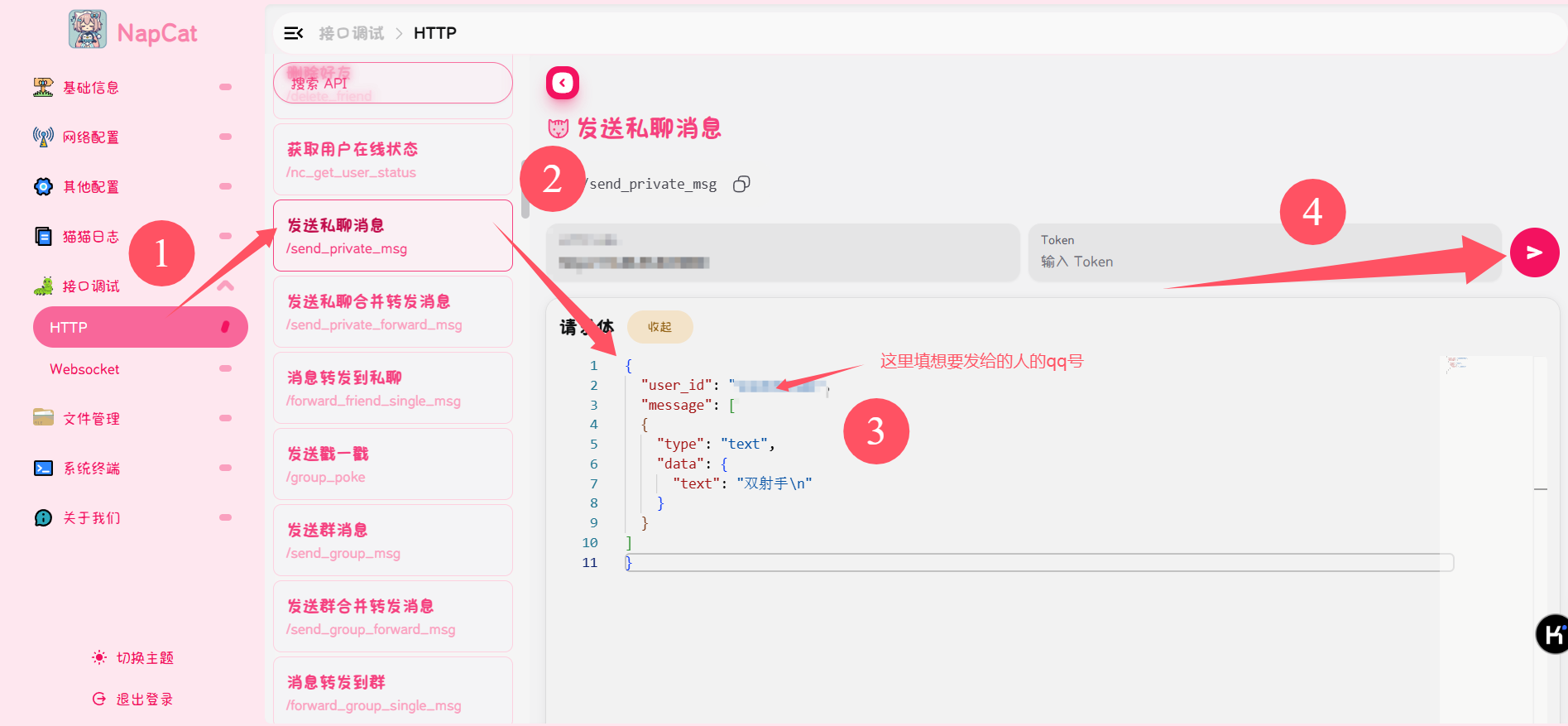Click the NapCat logo avatar
Screen dimensions: 1568x726
coord(87,30)
